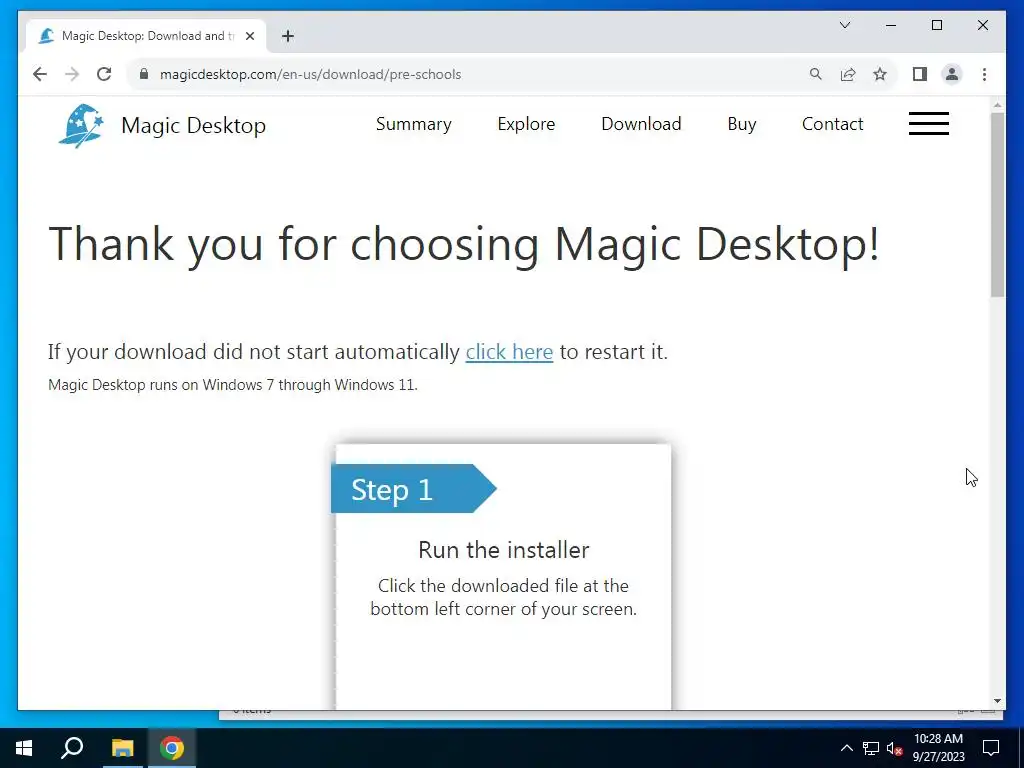Show hidden system tray icons
Image resolution: width=1024 pixels, height=768 pixels.
pyautogui.click(x=846, y=748)
